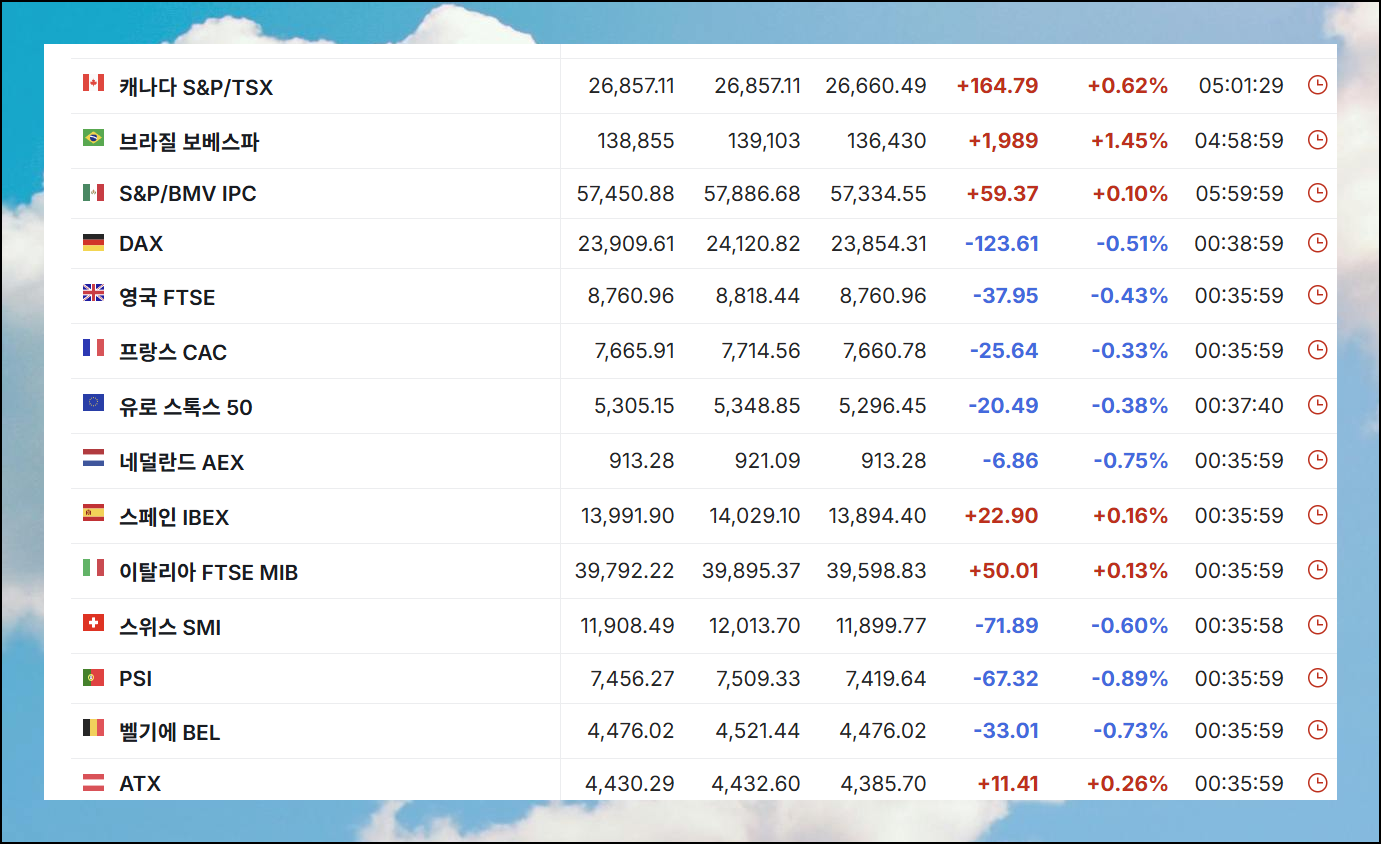Open the 영국 FTSE index link
1381x844 pixels.
167,297
